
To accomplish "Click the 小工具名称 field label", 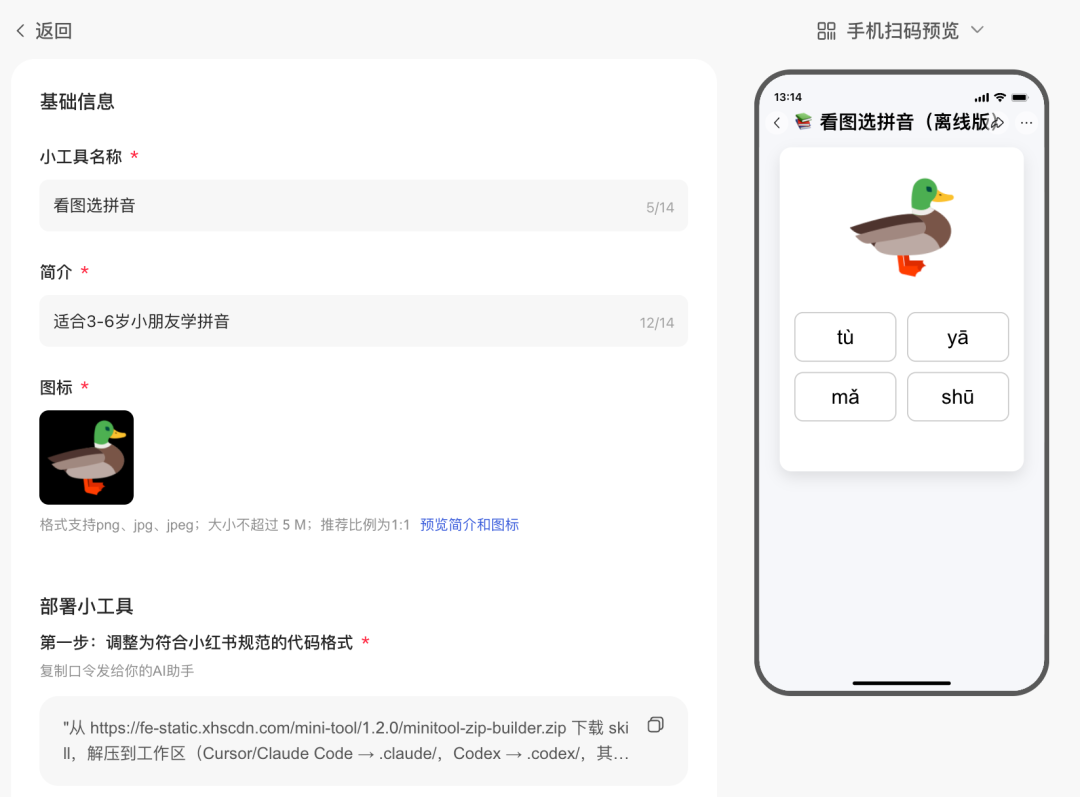I will 81,157.
